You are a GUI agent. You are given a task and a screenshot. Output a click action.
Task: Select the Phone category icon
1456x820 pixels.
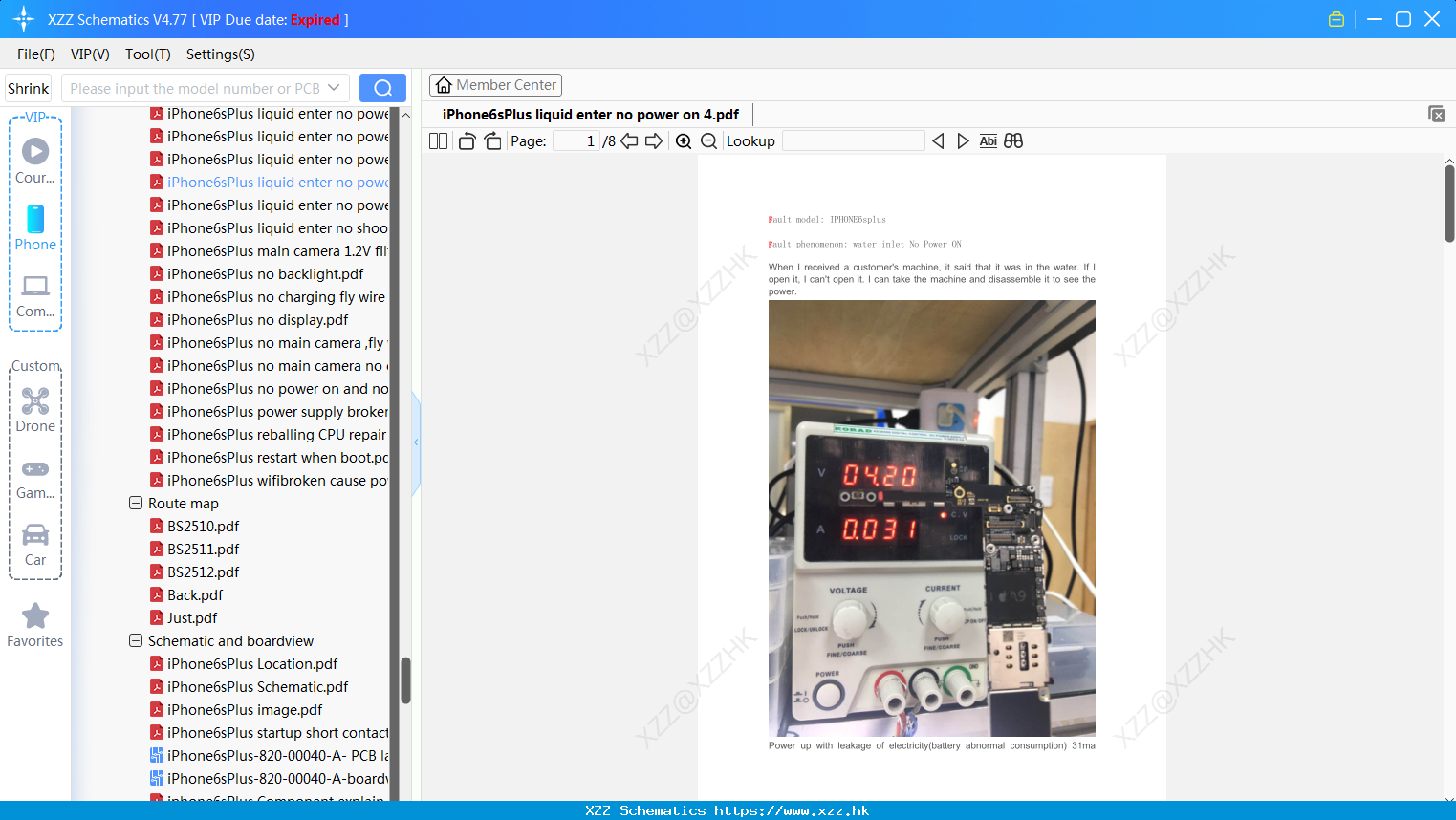coord(35,227)
